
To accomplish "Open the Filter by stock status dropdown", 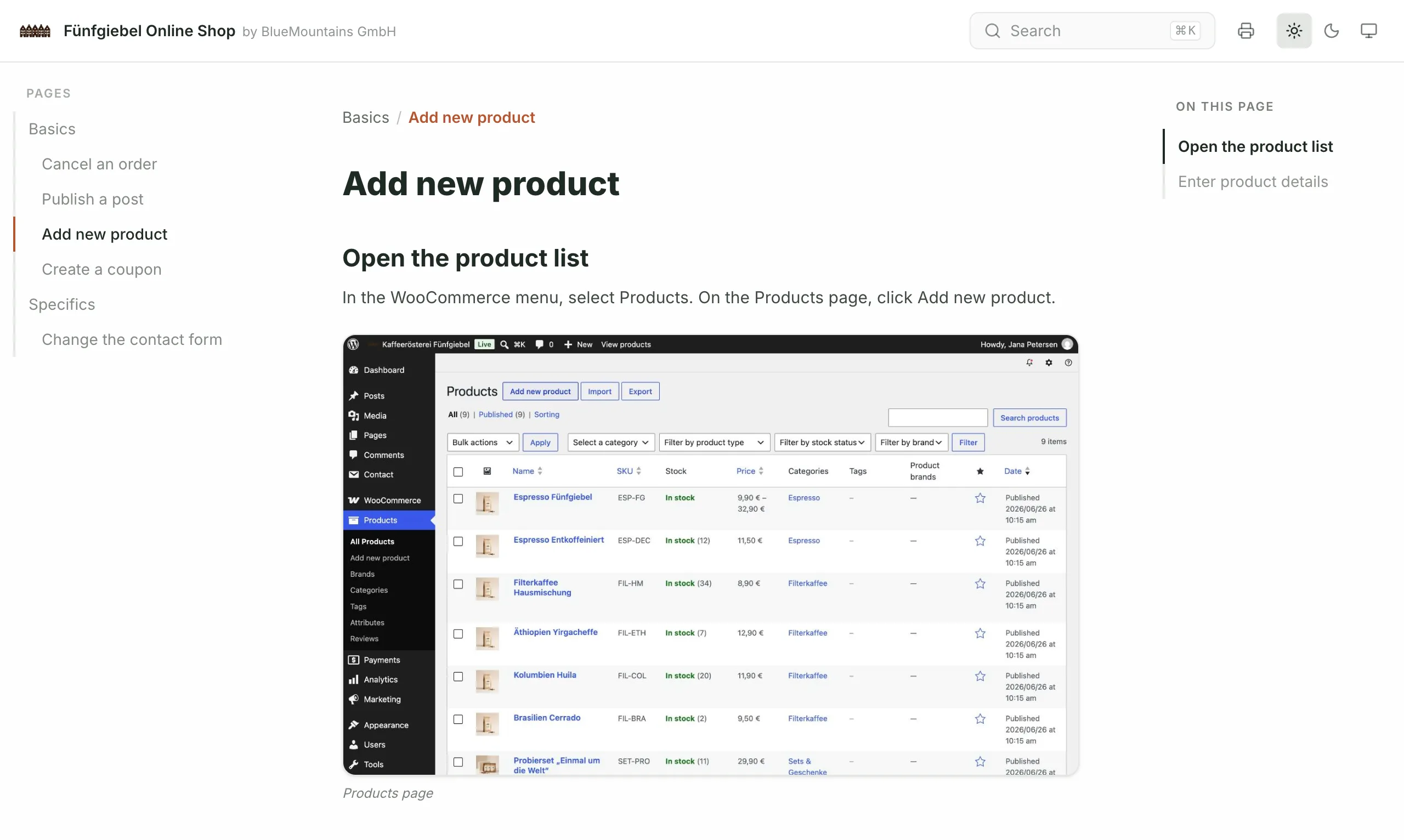I will click(822, 442).
